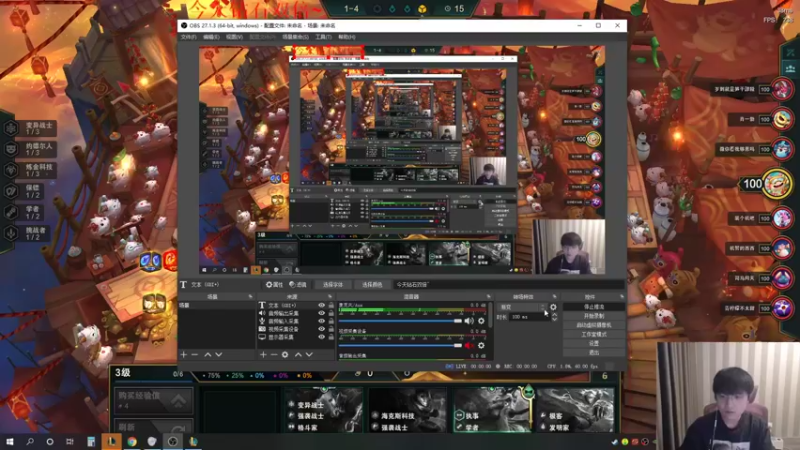Add a new scene with the plus icon in Scenes panel
This screenshot has height=450, width=800.
tap(184, 355)
